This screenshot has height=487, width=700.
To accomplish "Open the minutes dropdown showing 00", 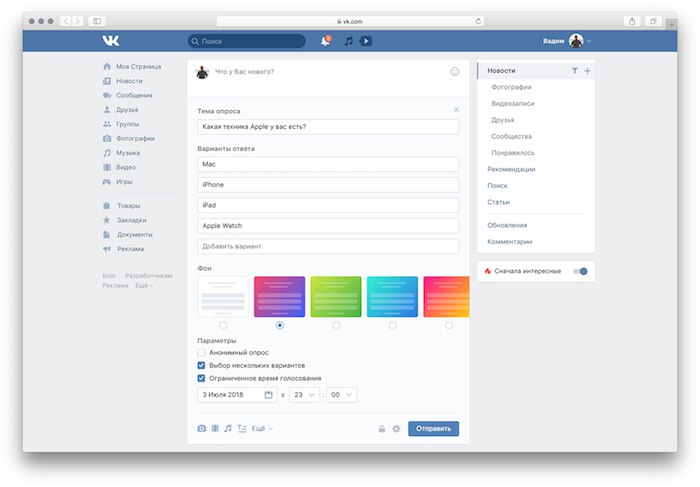I will point(342,395).
